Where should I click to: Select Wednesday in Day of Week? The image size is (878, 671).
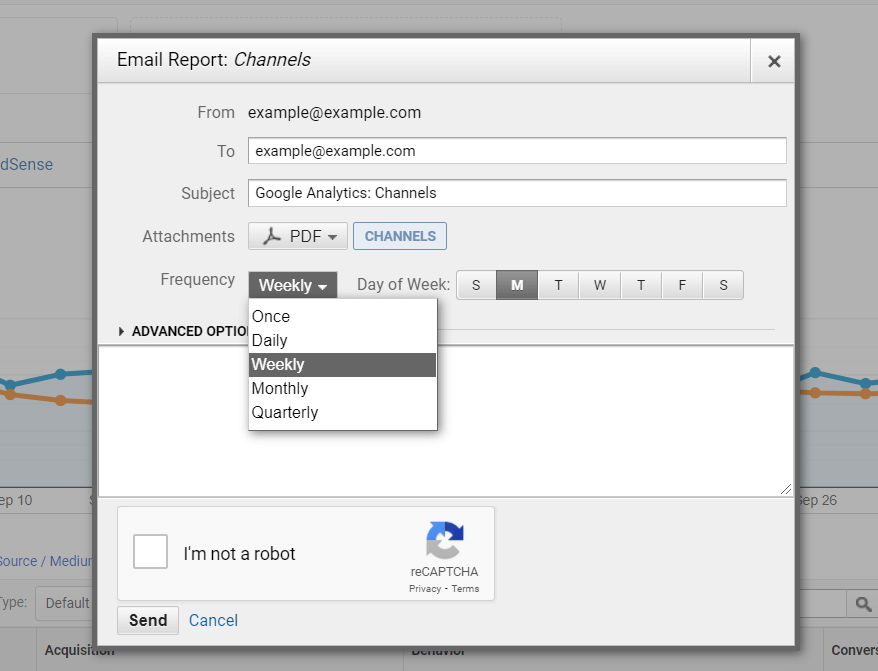click(600, 285)
